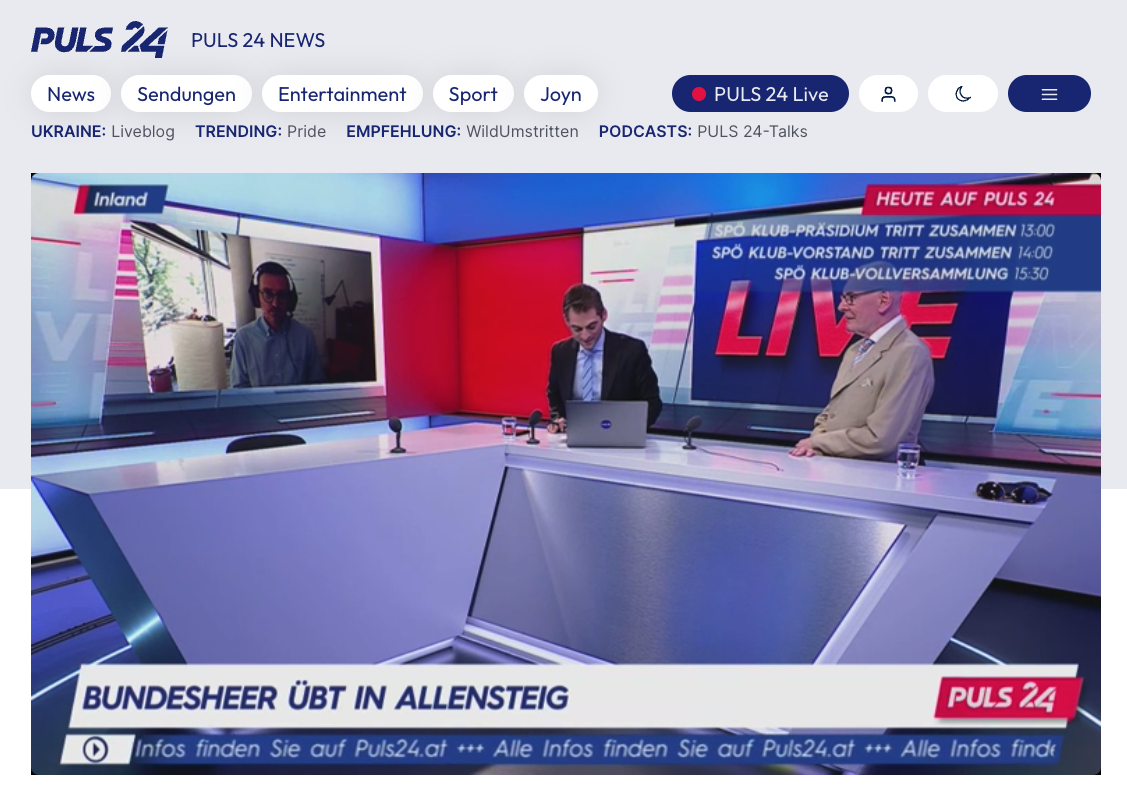Click the Bundesheer übt in Allensteig headline
The height and width of the screenshot is (799, 1127).
point(326,698)
